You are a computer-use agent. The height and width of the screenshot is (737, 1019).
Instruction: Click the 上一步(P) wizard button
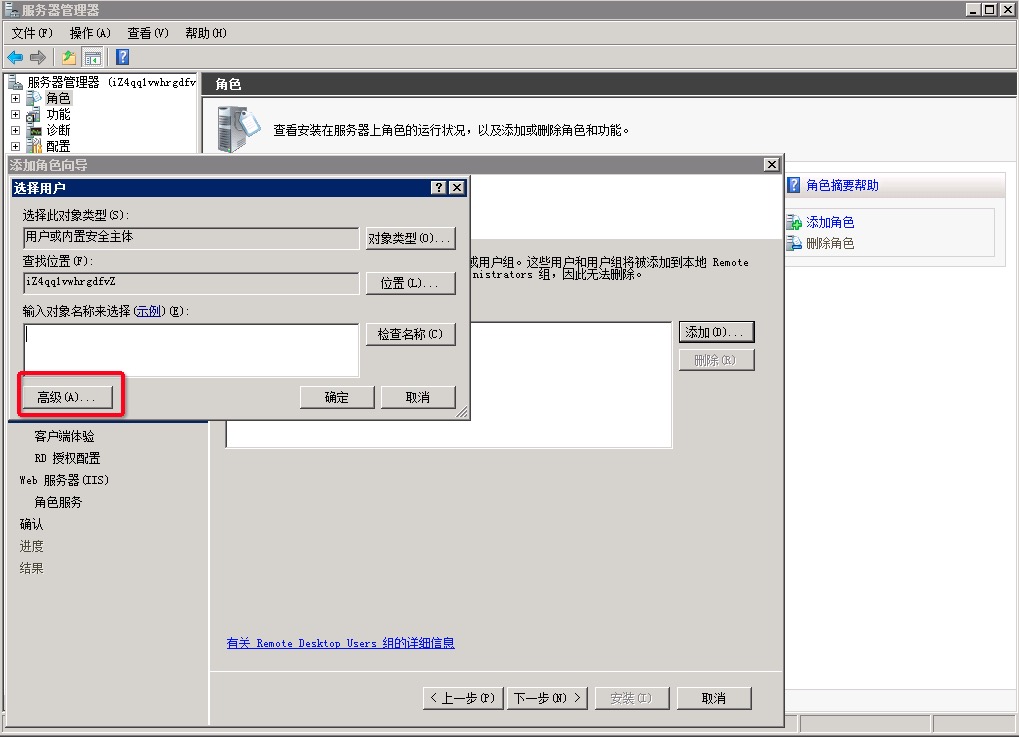463,698
